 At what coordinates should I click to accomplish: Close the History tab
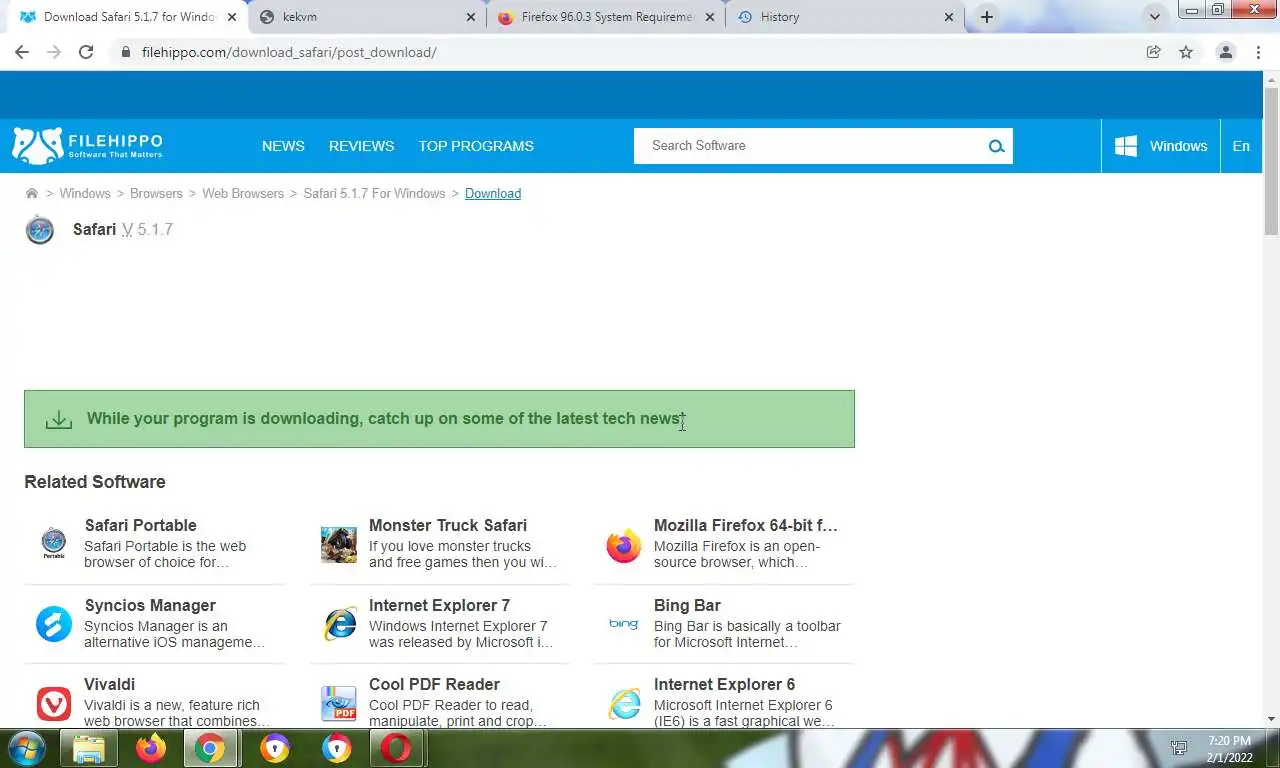[950, 17]
